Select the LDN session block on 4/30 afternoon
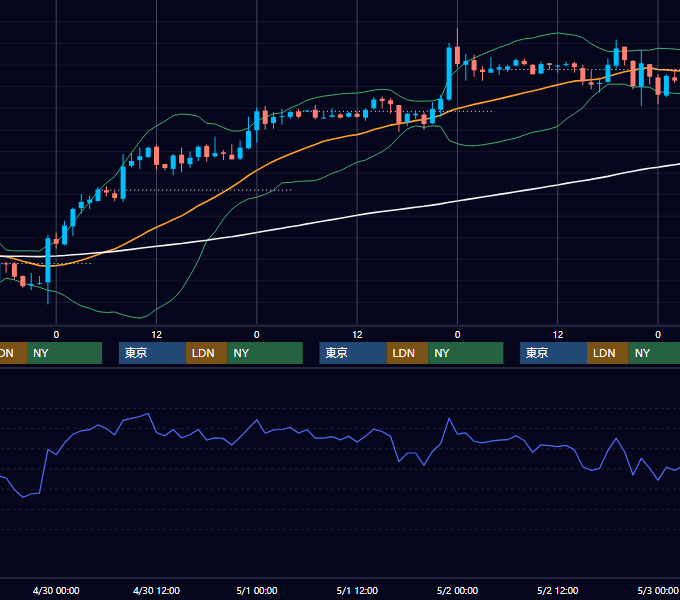 coord(206,353)
